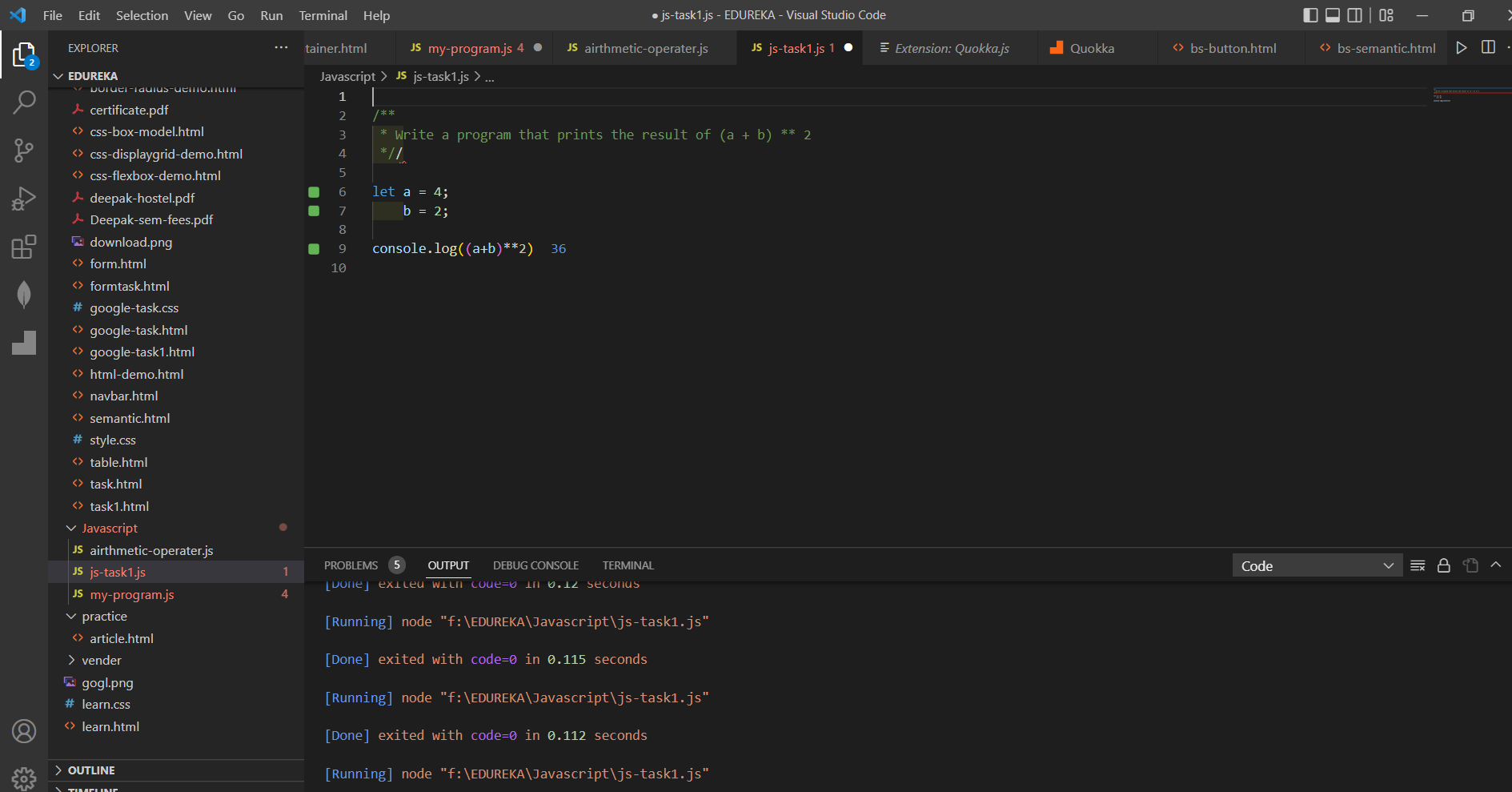This screenshot has width=1512, height=792.
Task: Open my-program.js from the Explorer
Action: 133,594
